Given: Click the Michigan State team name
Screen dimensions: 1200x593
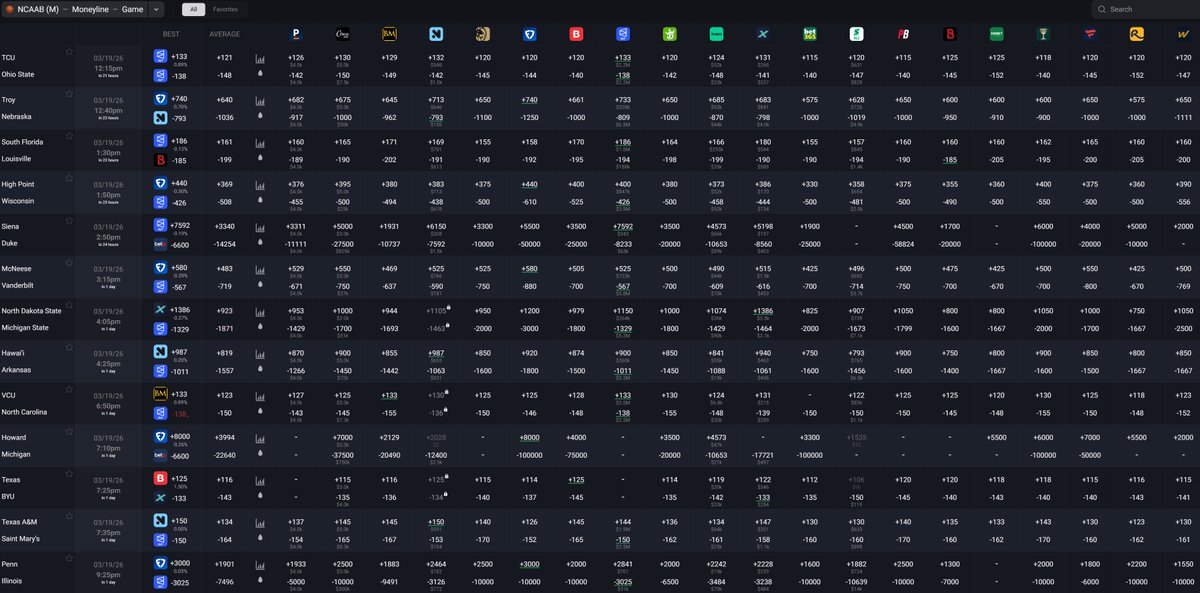Looking at the screenshot, I should [x=24, y=328].
